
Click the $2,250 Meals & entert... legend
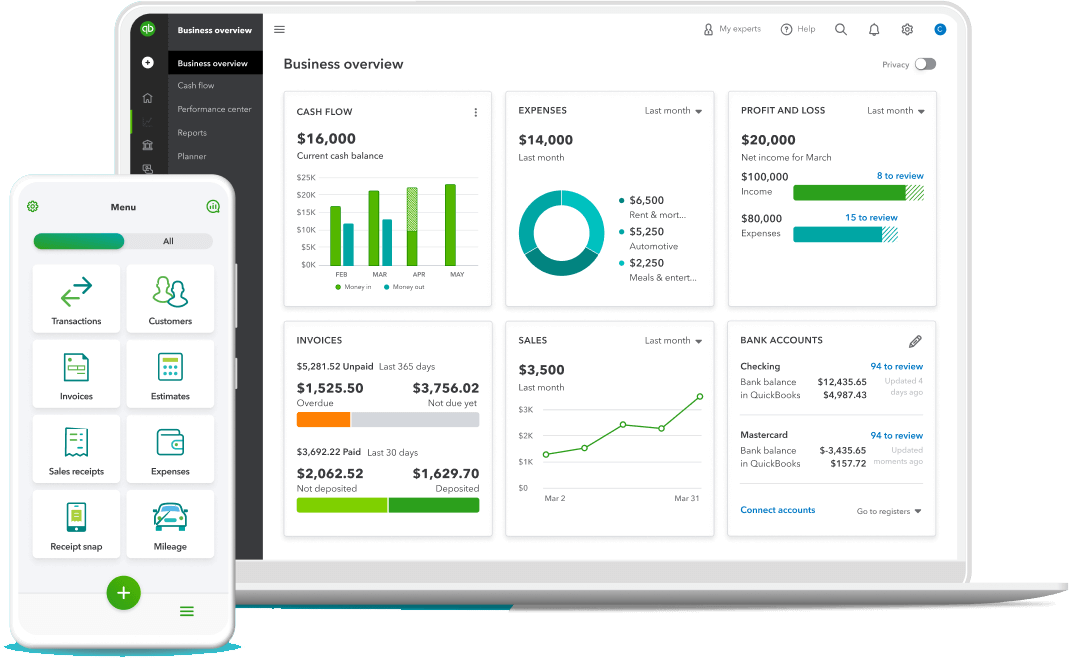pos(658,269)
